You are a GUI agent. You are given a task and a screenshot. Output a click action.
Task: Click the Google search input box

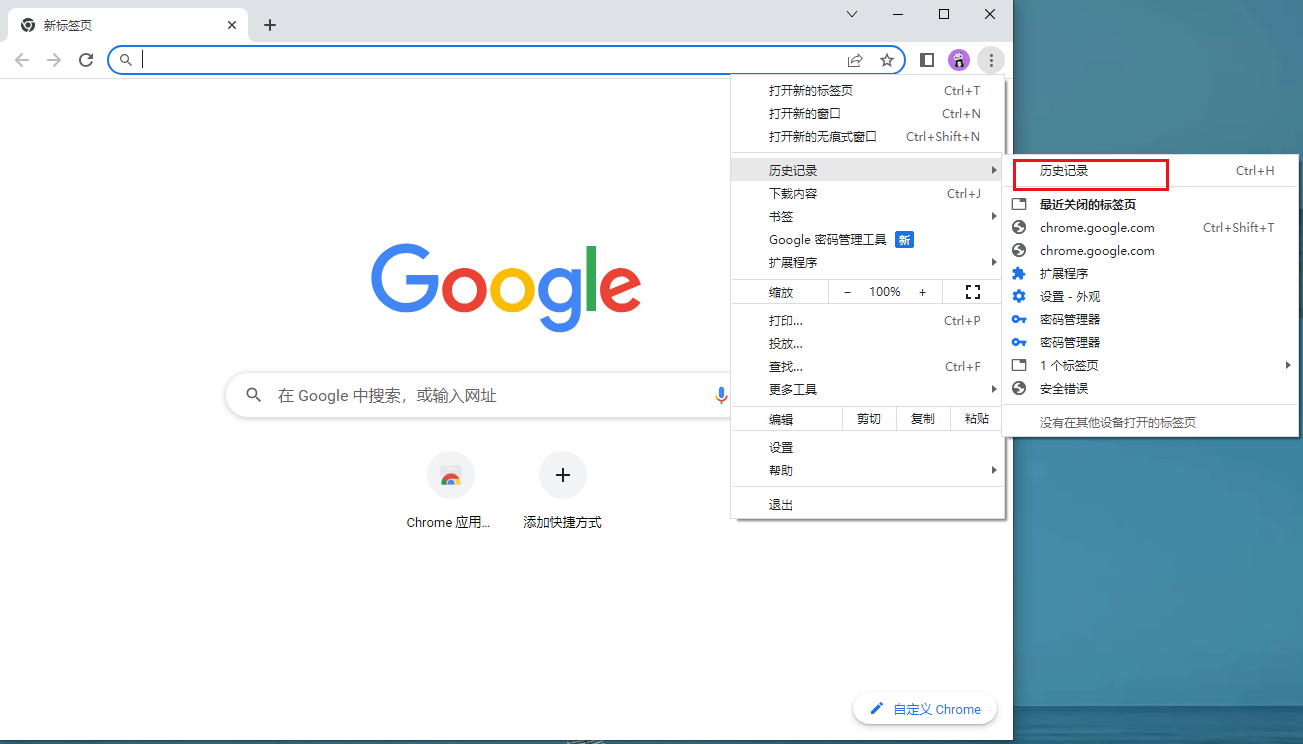pos(480,396)
